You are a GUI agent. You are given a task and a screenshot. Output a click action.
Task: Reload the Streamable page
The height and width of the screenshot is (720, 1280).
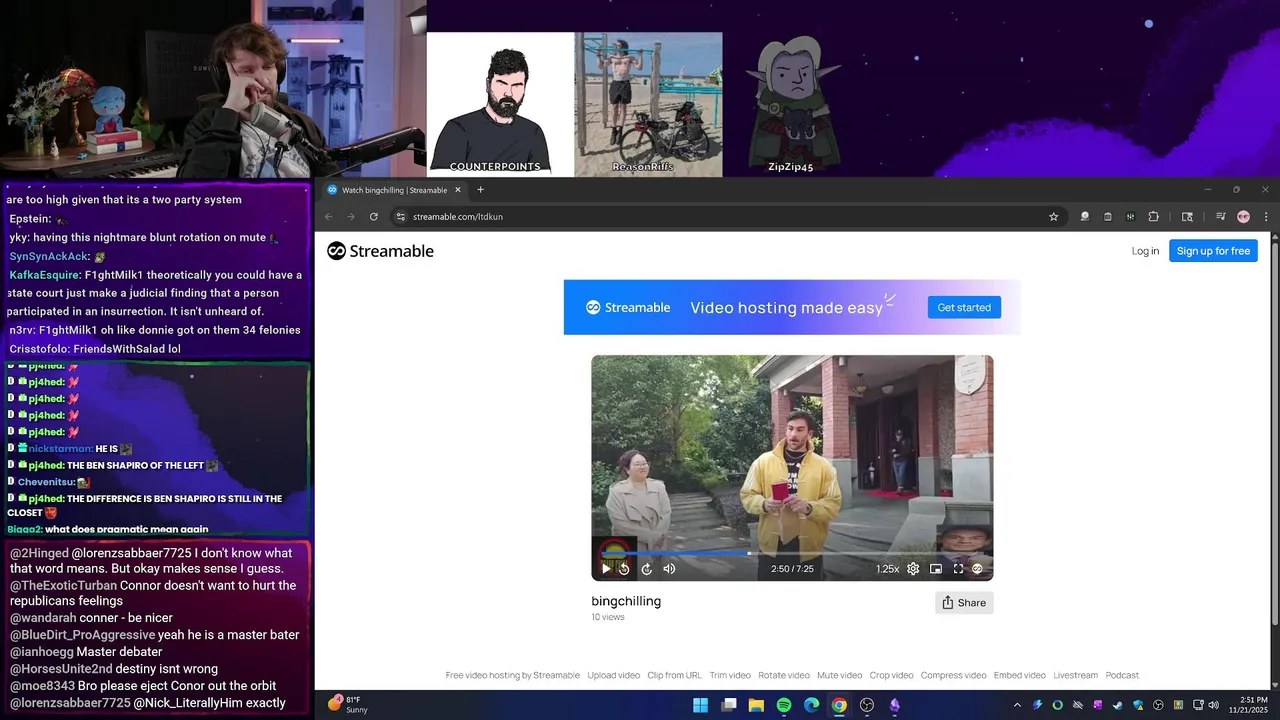[374, 217]
